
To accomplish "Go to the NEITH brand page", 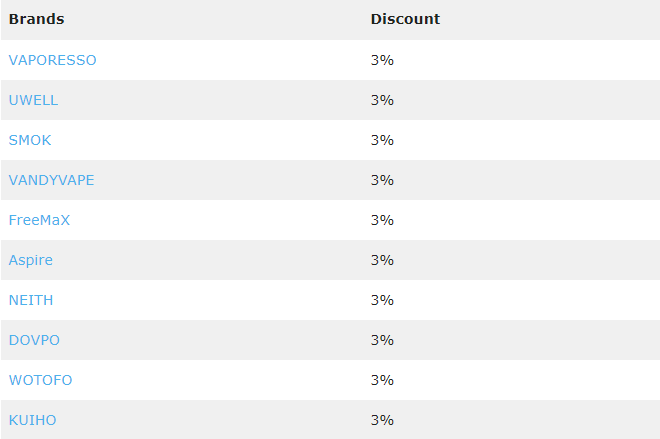I will [31, 300].
